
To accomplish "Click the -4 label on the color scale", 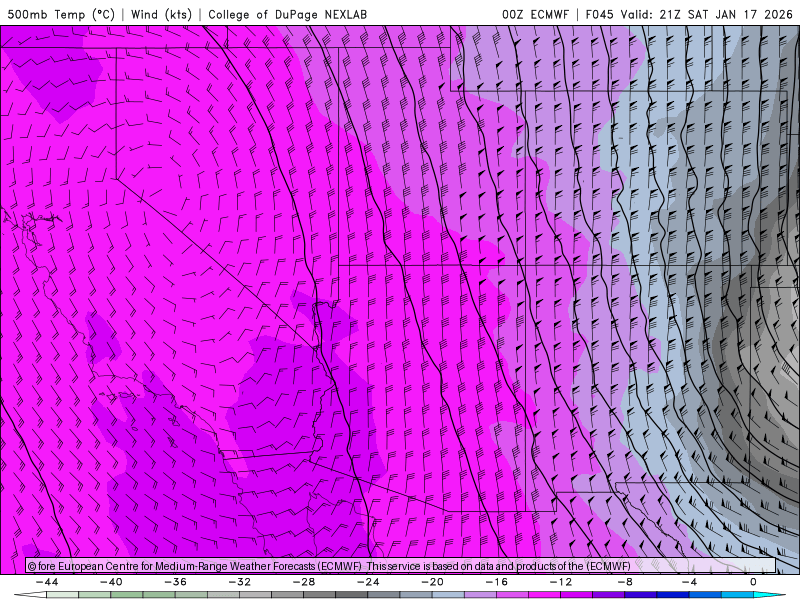I will (x=689, y=582).
